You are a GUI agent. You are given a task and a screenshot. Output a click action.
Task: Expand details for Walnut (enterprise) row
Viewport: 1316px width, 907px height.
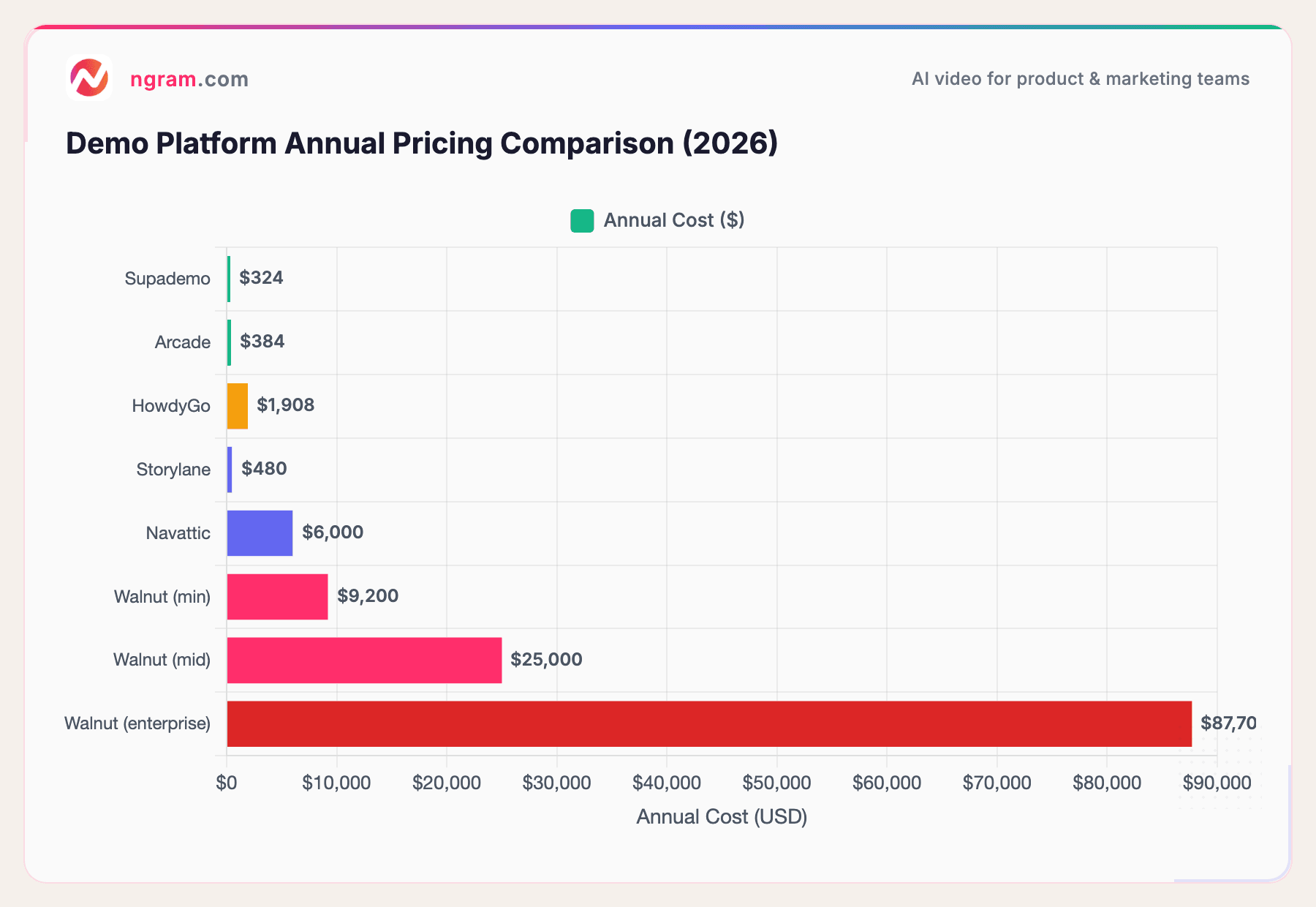pos(137,723)
